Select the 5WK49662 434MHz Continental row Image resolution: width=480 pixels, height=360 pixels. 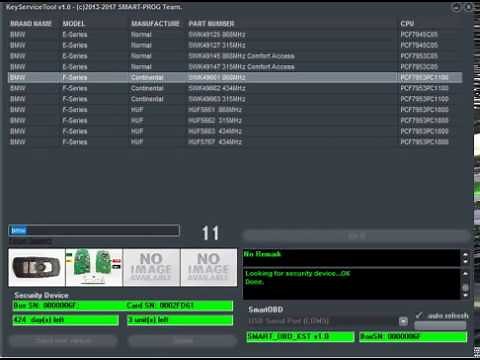[x=235, y=88]
